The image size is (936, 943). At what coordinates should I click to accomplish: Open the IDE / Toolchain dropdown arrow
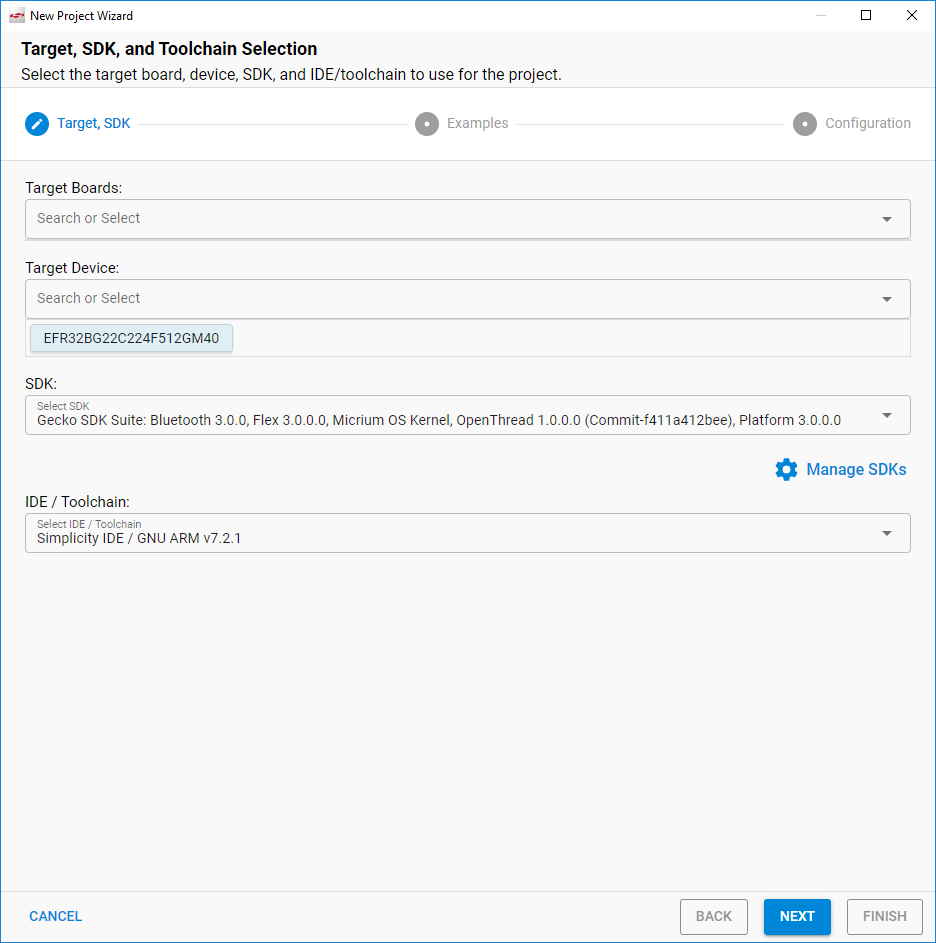886,533
